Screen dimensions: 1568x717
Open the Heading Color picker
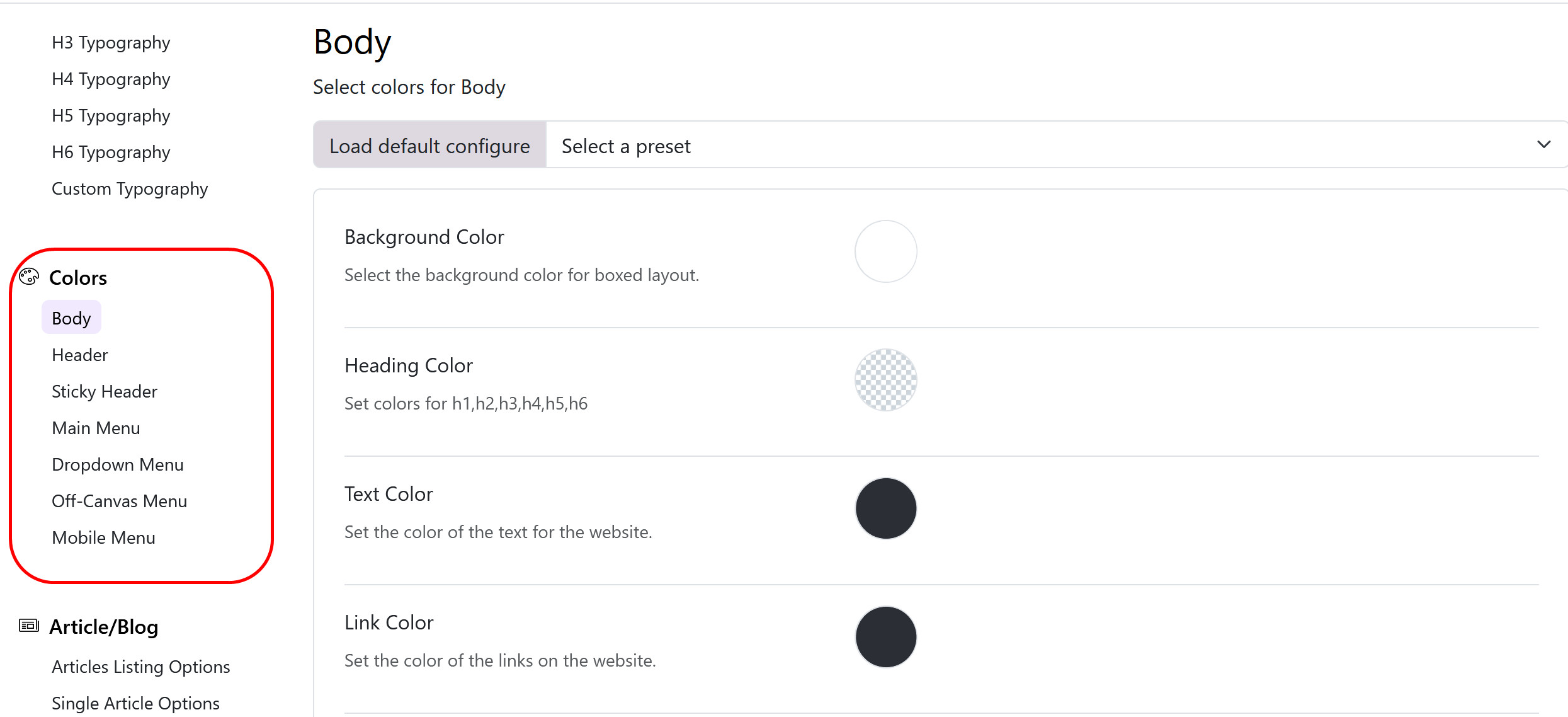click(885, 379)
